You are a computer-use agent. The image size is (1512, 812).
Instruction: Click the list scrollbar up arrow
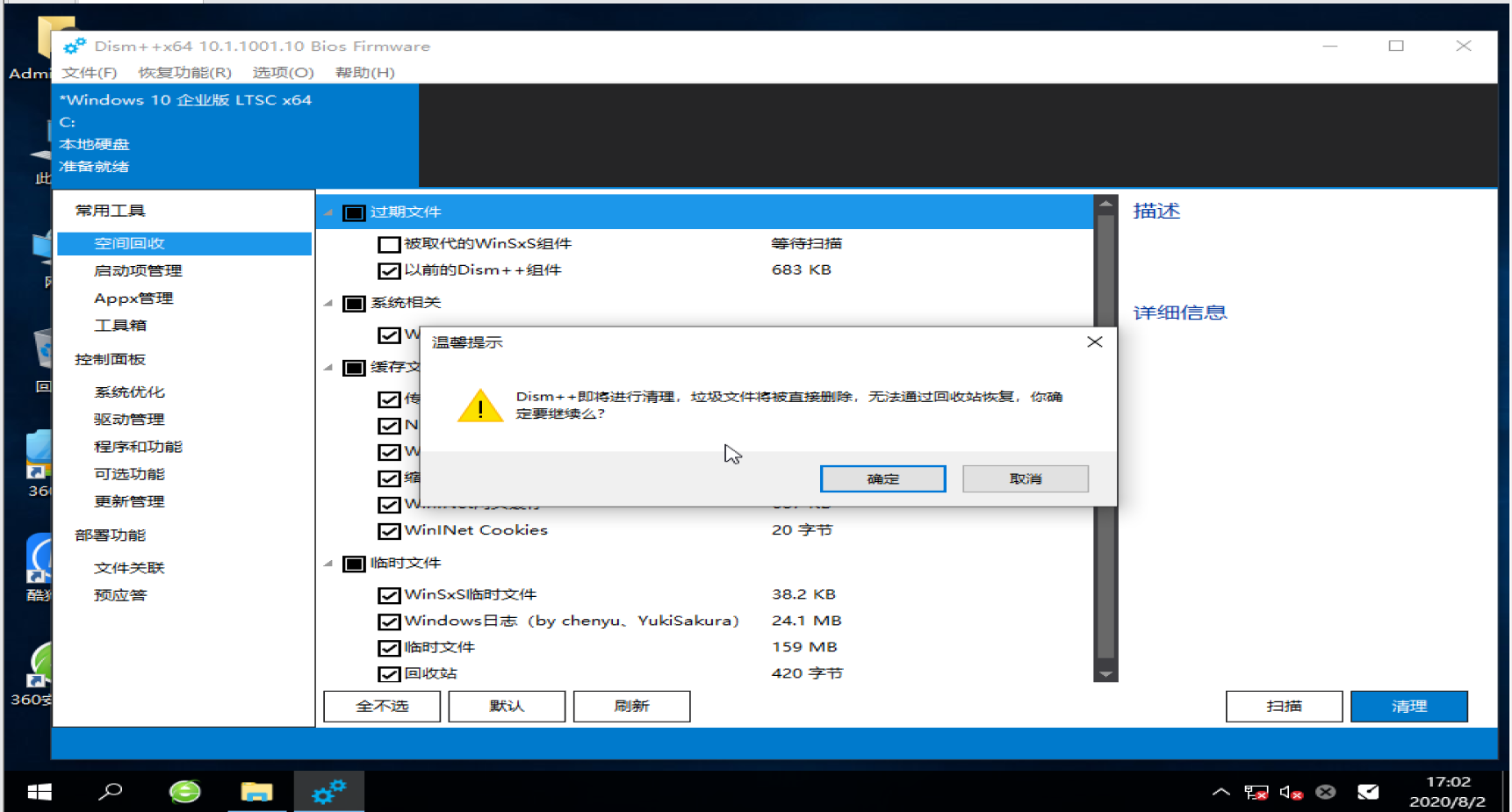pos(1105,204)
